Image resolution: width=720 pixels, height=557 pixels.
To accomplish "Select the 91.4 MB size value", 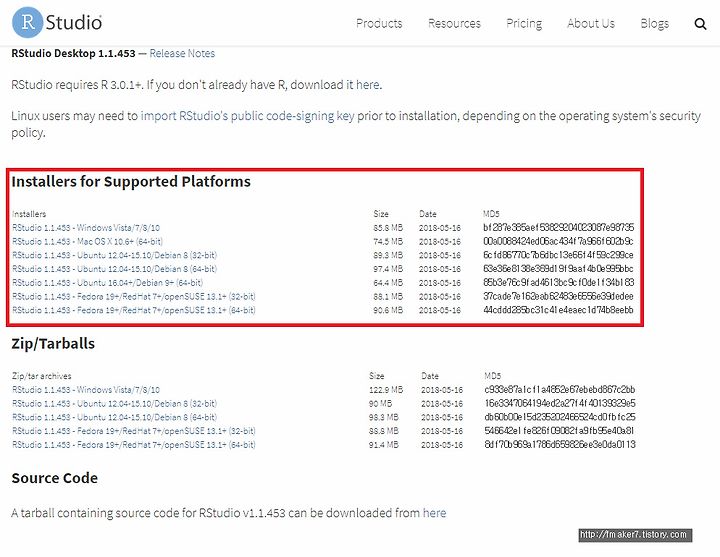I will point(383,445).
